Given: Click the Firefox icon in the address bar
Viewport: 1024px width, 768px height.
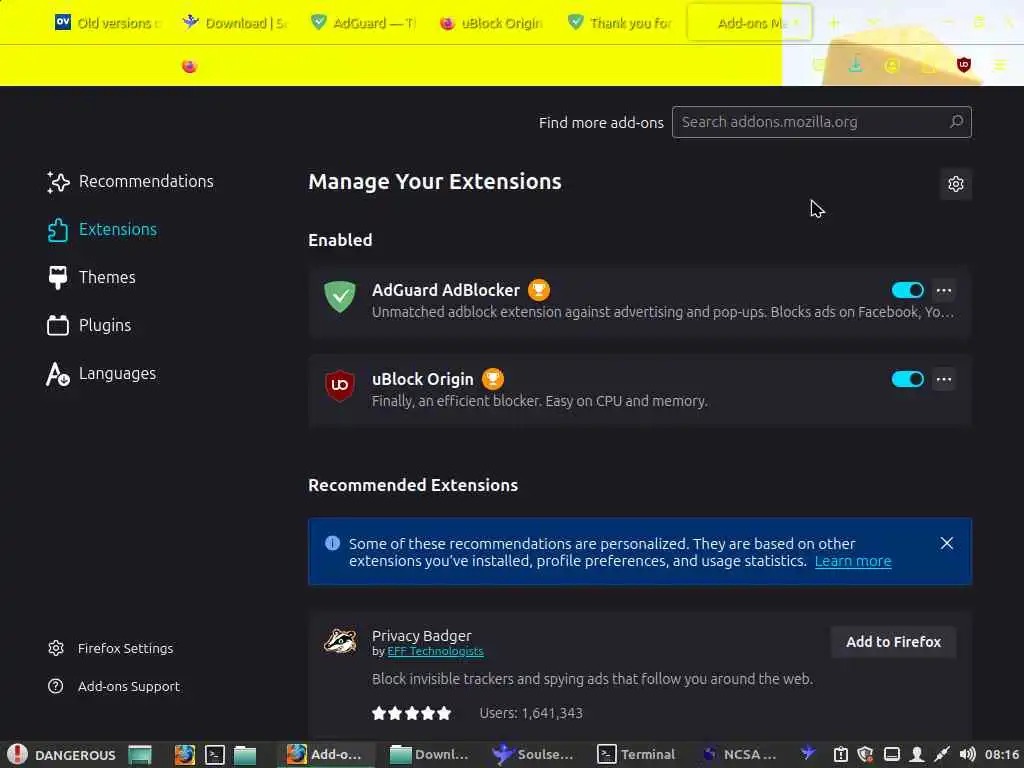Looking at the screenshot, I should pos(189,66).
